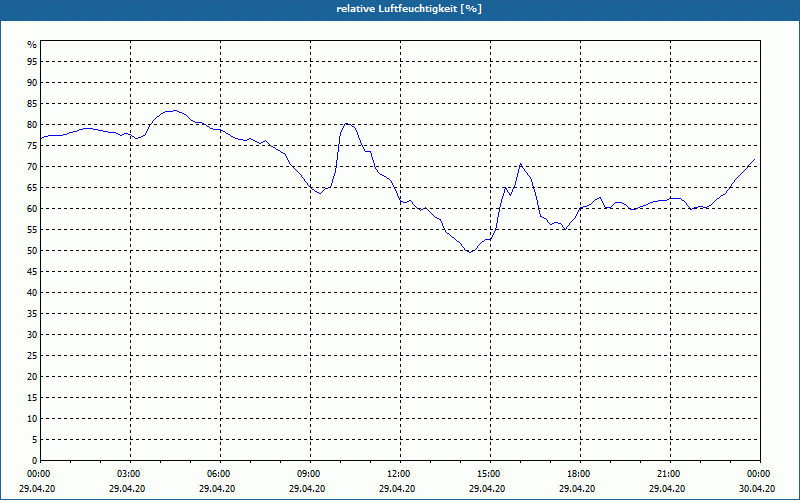This screenshot has height=500, width=800.
Task: Click the 00:00 label above 29.04.20
Action: coord(38,474)
